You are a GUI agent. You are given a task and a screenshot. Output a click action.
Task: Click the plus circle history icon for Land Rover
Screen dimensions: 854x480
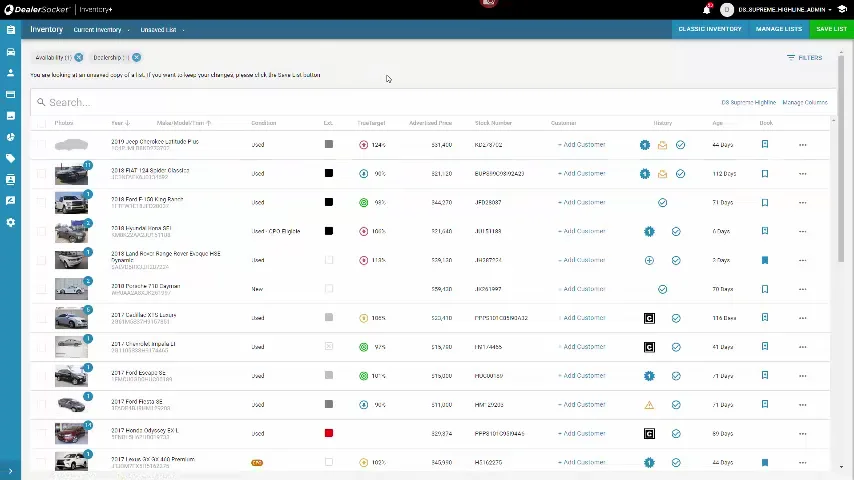pos(649,260)
